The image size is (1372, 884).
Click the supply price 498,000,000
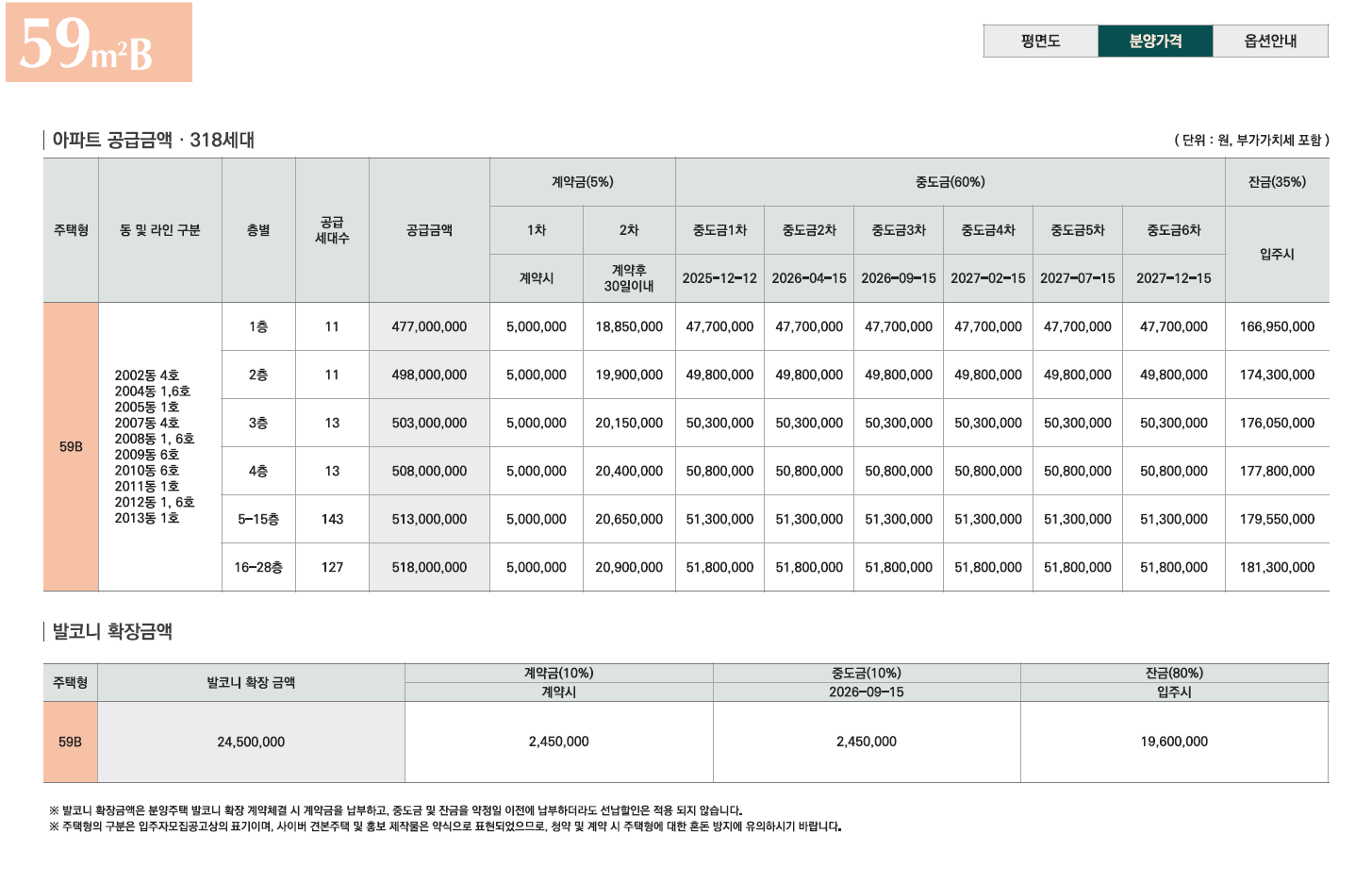point(429,375)
